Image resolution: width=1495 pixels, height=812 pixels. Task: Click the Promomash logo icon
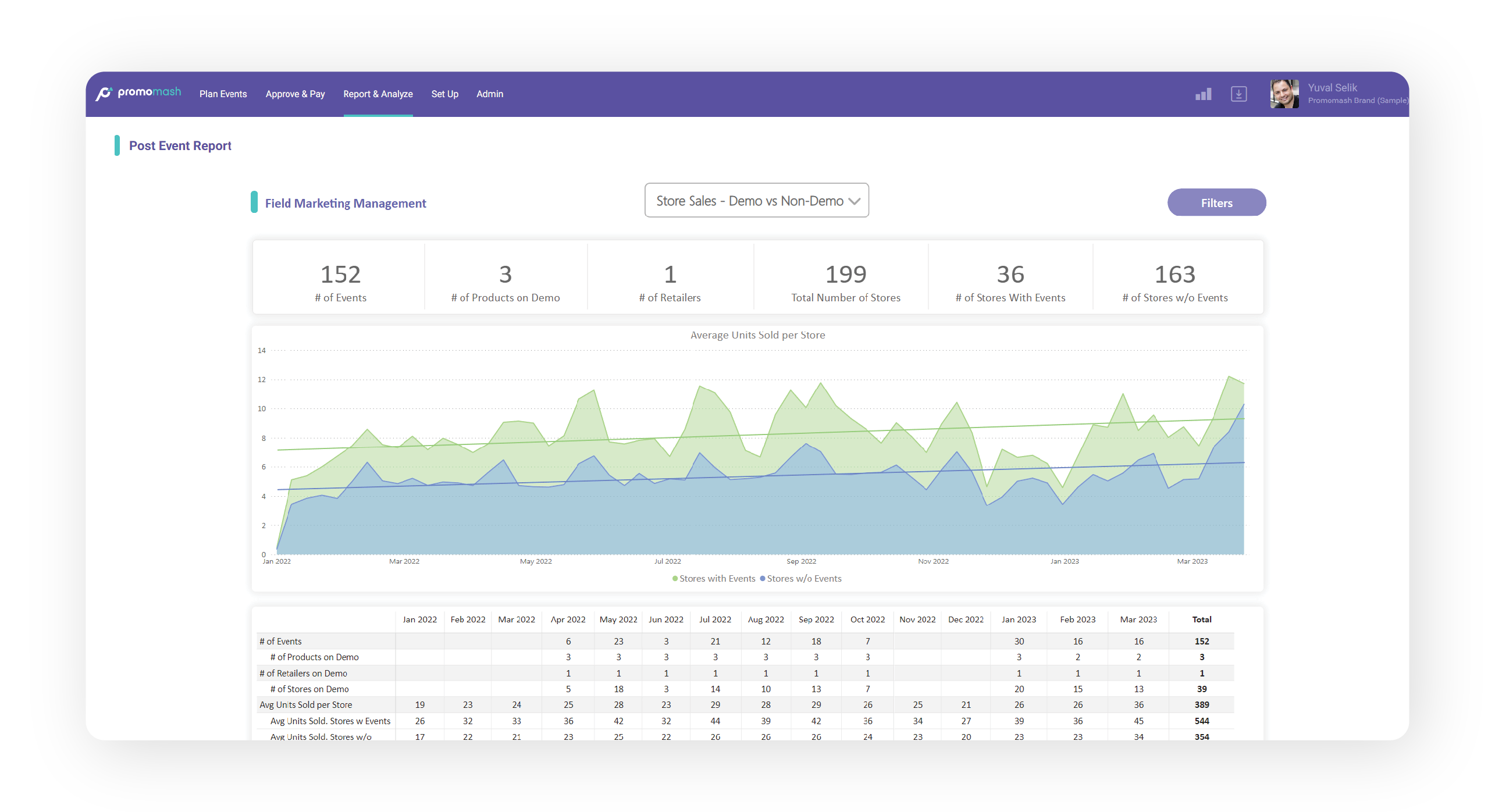click(x=104, y=93)
